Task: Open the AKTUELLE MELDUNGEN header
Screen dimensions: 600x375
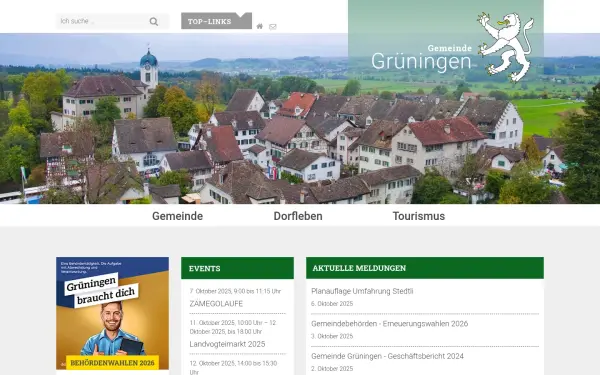Action: [x=425, y=268]
